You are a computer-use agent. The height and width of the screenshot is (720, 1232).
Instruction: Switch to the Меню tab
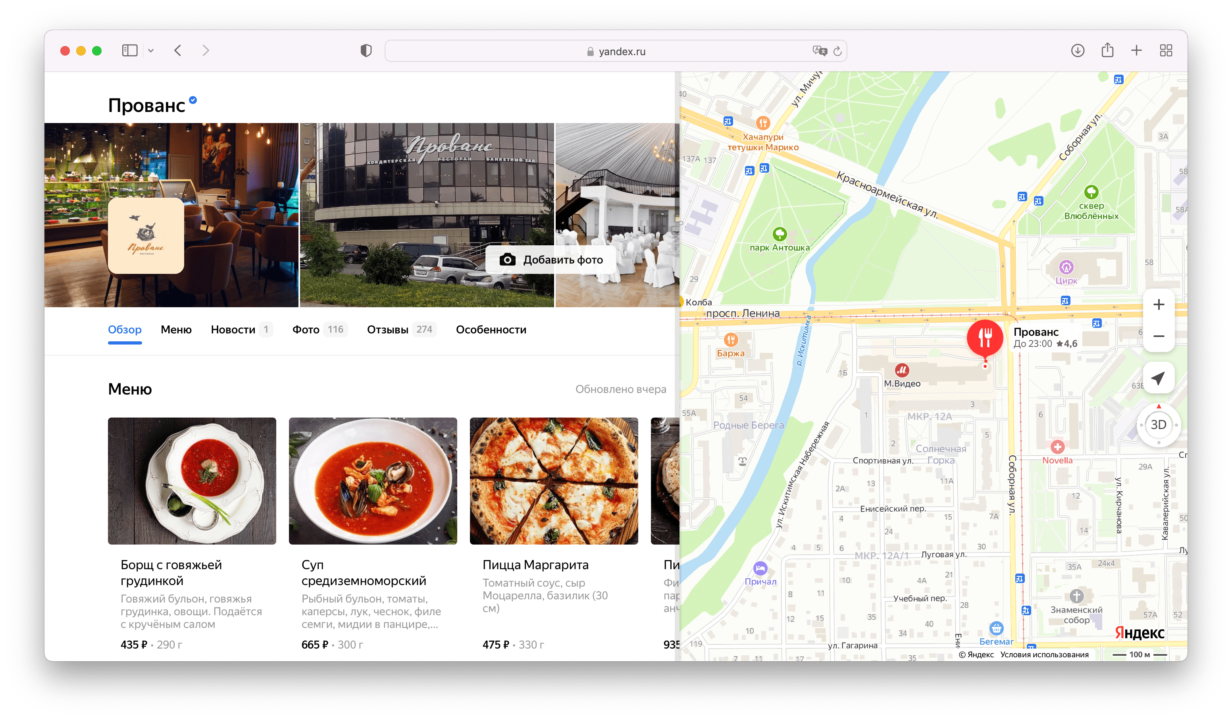point(176,329)
